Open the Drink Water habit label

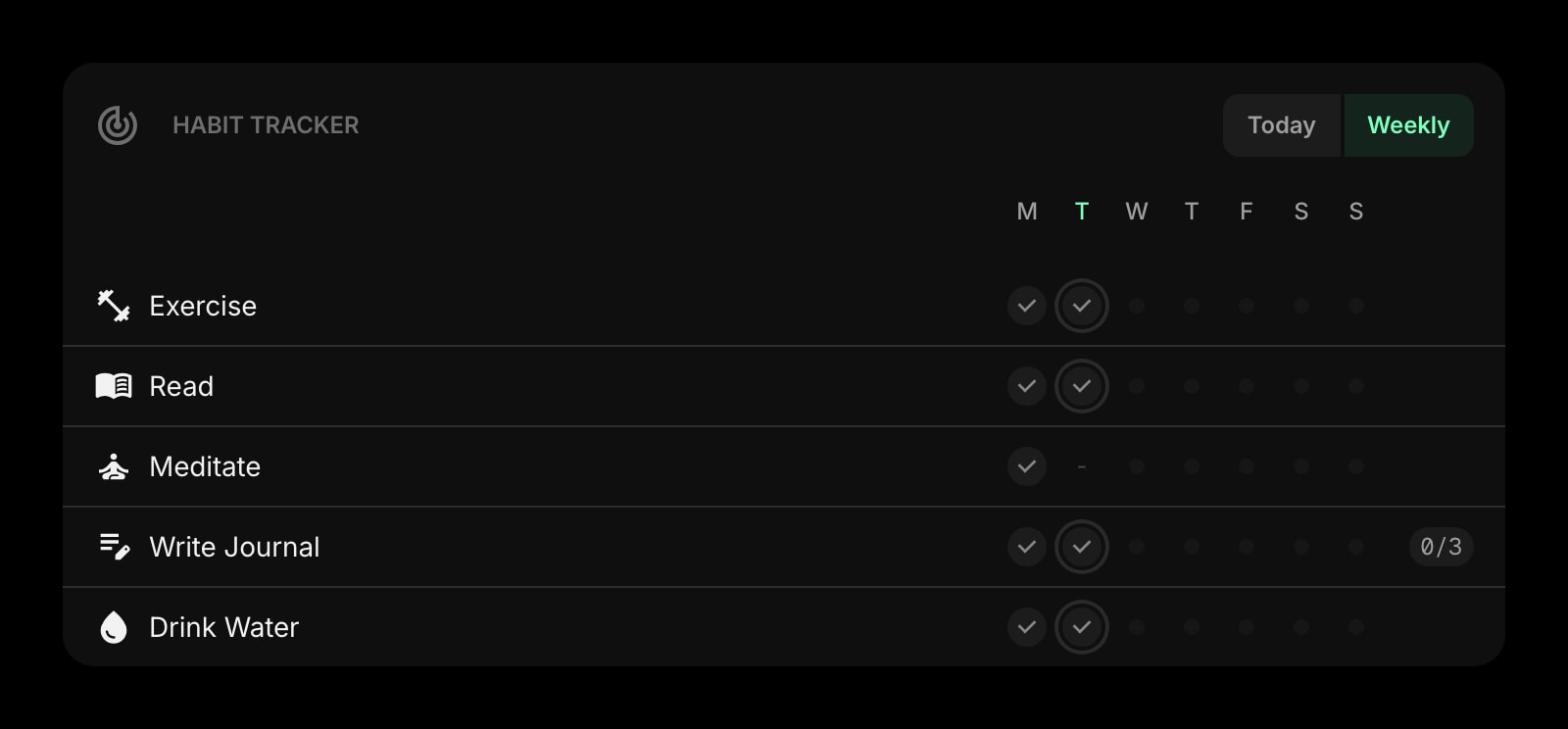223,627
